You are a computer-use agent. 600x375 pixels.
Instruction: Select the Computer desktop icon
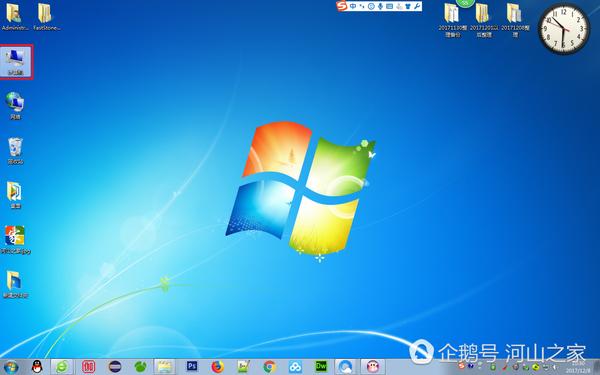click(15, 61)
